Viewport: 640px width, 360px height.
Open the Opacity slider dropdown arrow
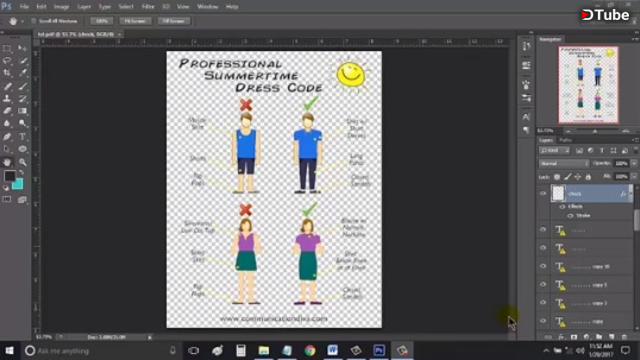pos(634,163)
